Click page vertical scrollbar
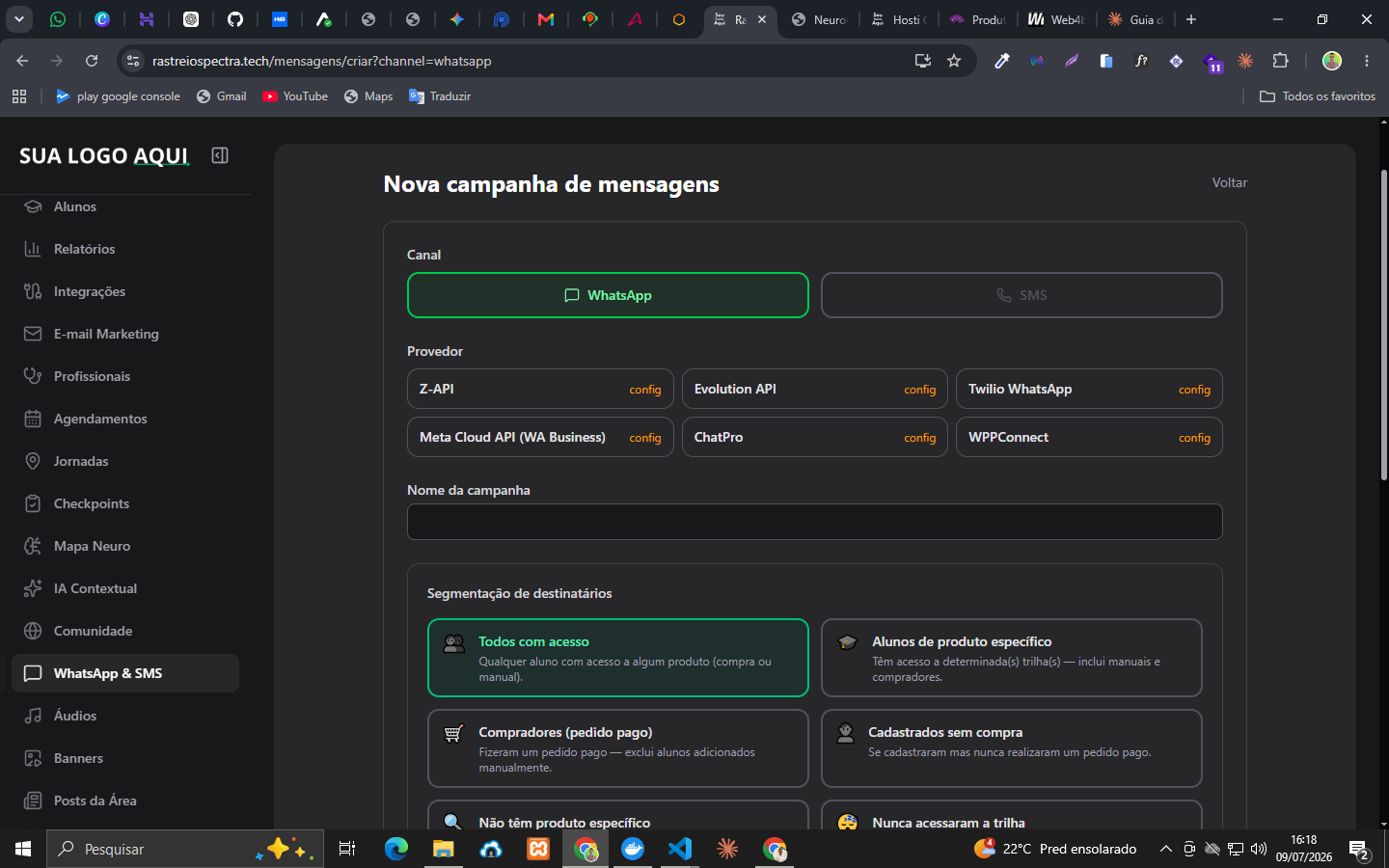The height and width of the screenshot is (868, 1389). pyautogui.click(x=1384, y=326)
